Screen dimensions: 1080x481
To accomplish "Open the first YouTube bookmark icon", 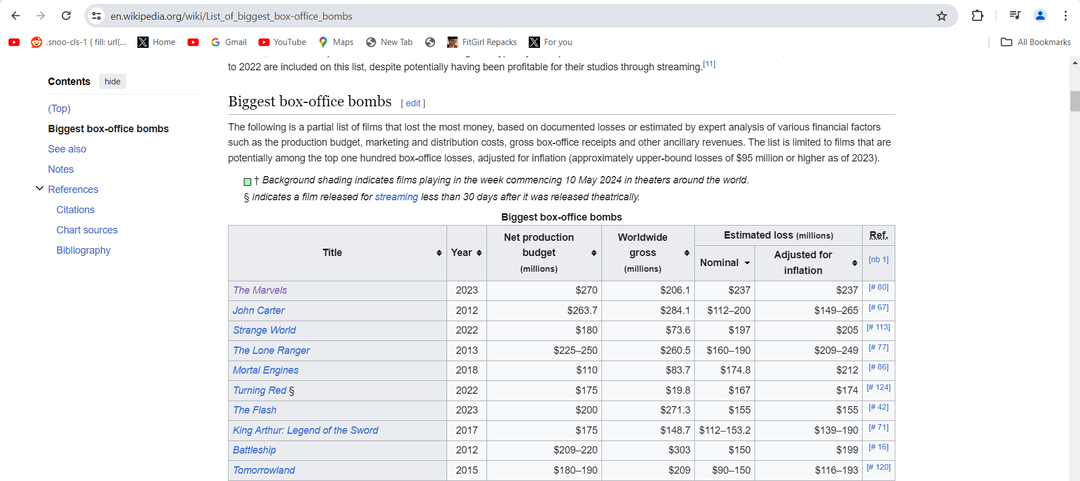I will pyautogui.click(x=14, y=42).
